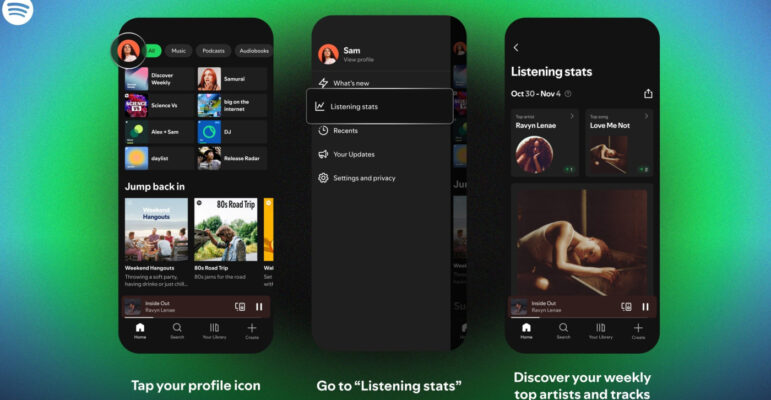Open Weekend Hangouts playlist cover
Screen dimensions: 771x400
[156, 229]
